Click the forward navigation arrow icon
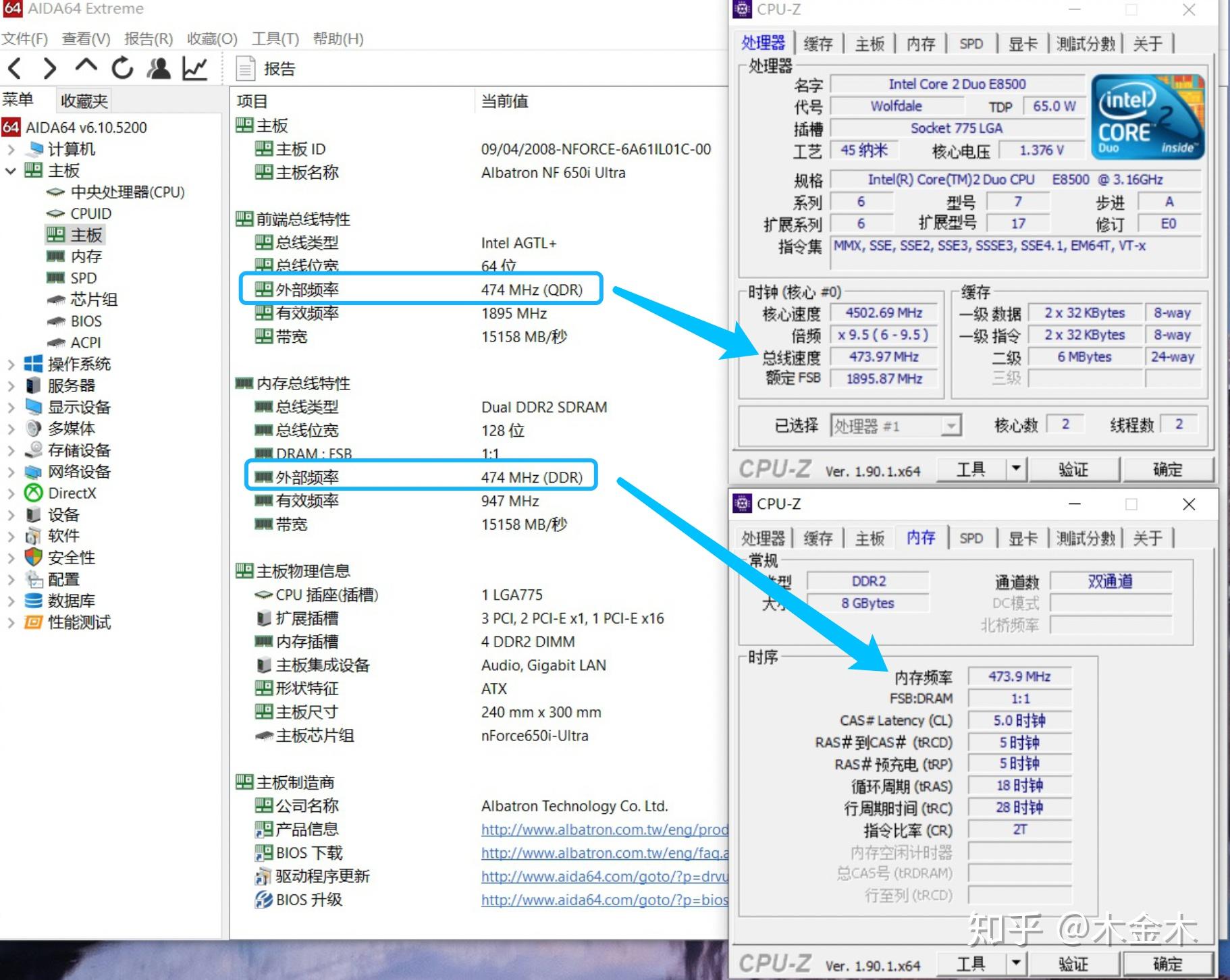This screenshot has height=980, width=1230. 49,67
